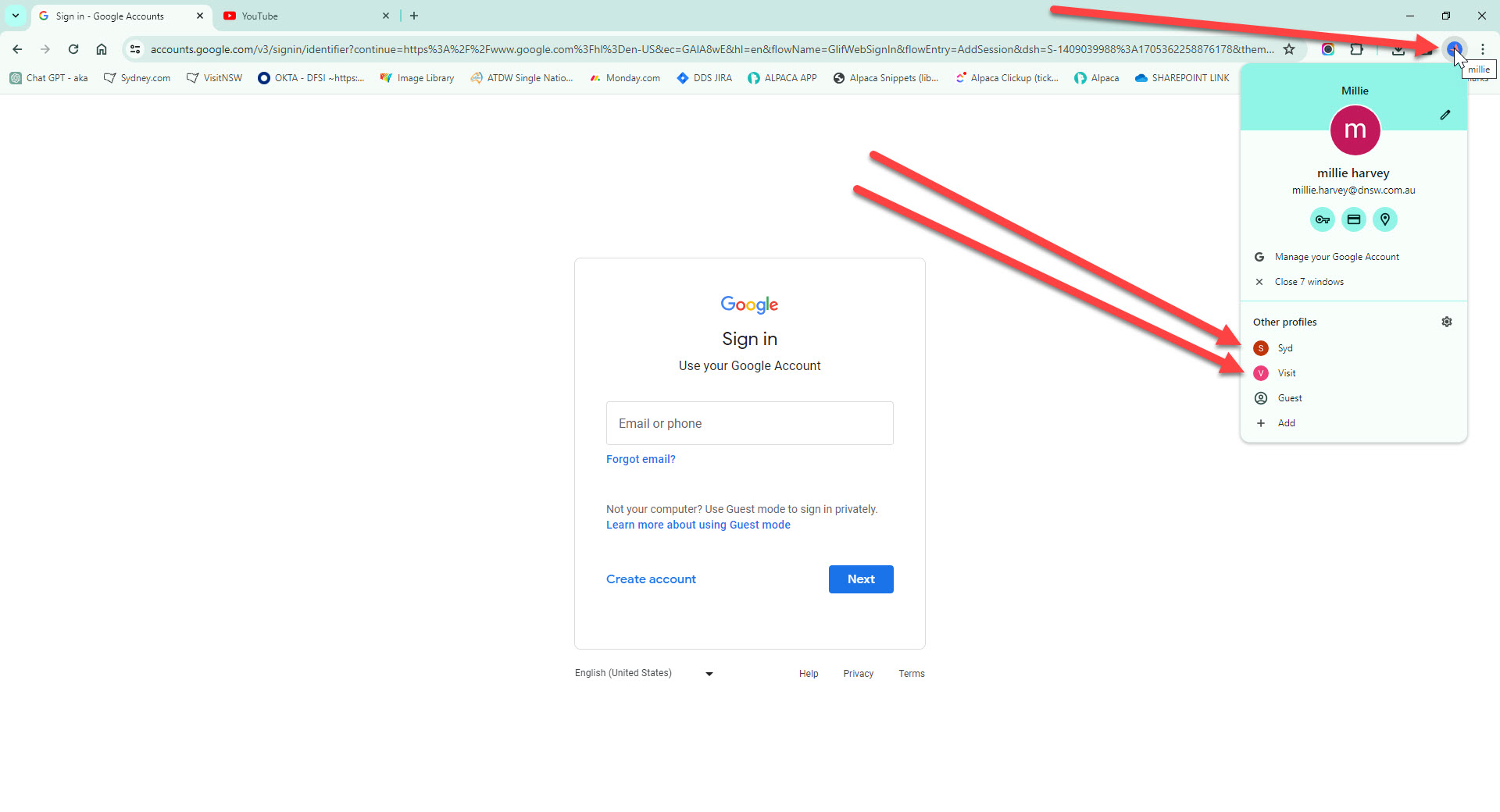The width and height of the screenshot is (1500, 812).
Task: Open the Alpaca Clickup bookmark
Action: pyautogui.click(x=1007, y=78)
